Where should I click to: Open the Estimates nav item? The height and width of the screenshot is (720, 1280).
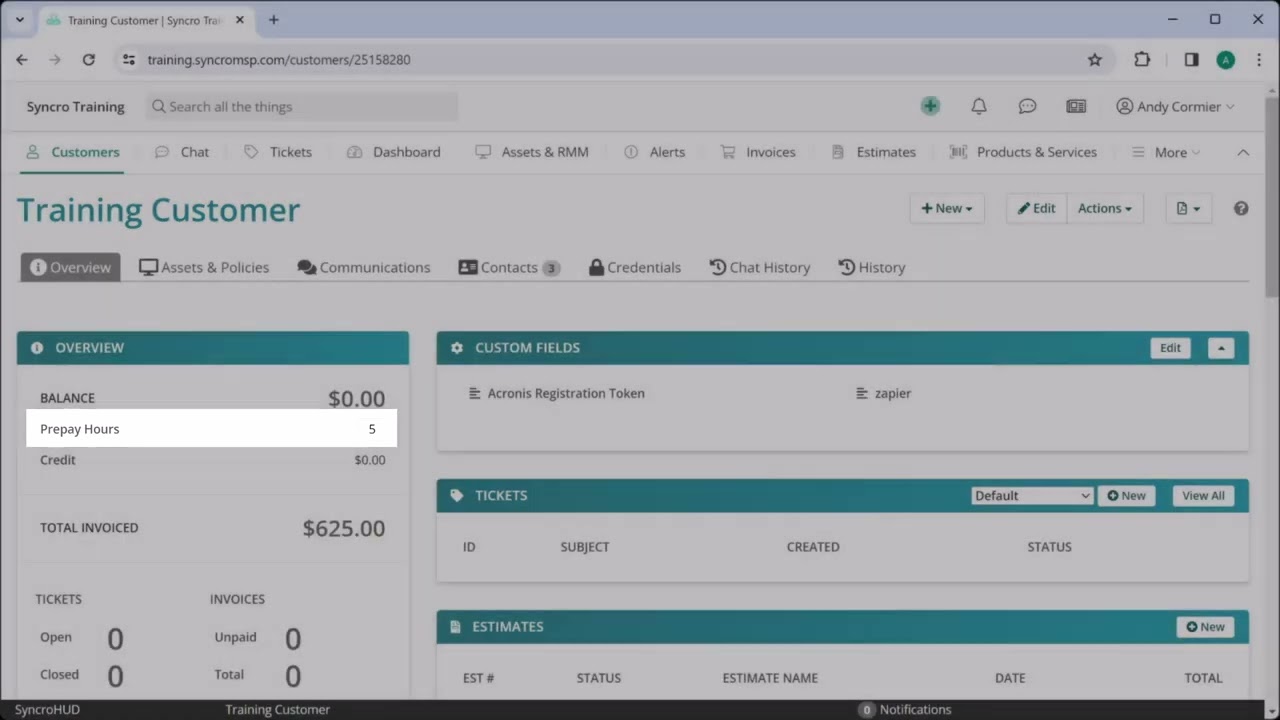(874, 152)
